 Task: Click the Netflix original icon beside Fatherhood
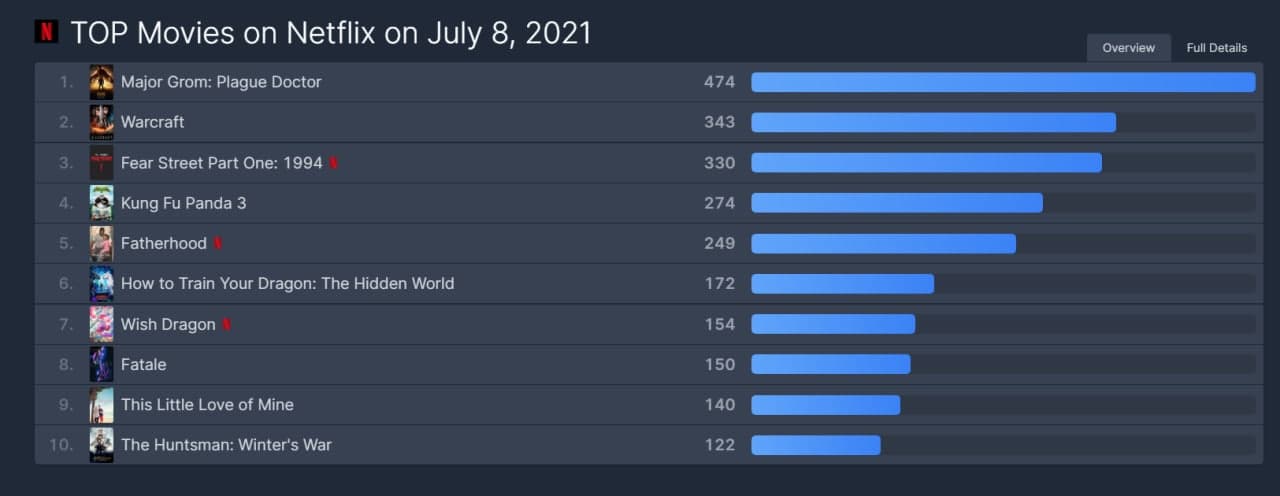(x=218, y=243)
